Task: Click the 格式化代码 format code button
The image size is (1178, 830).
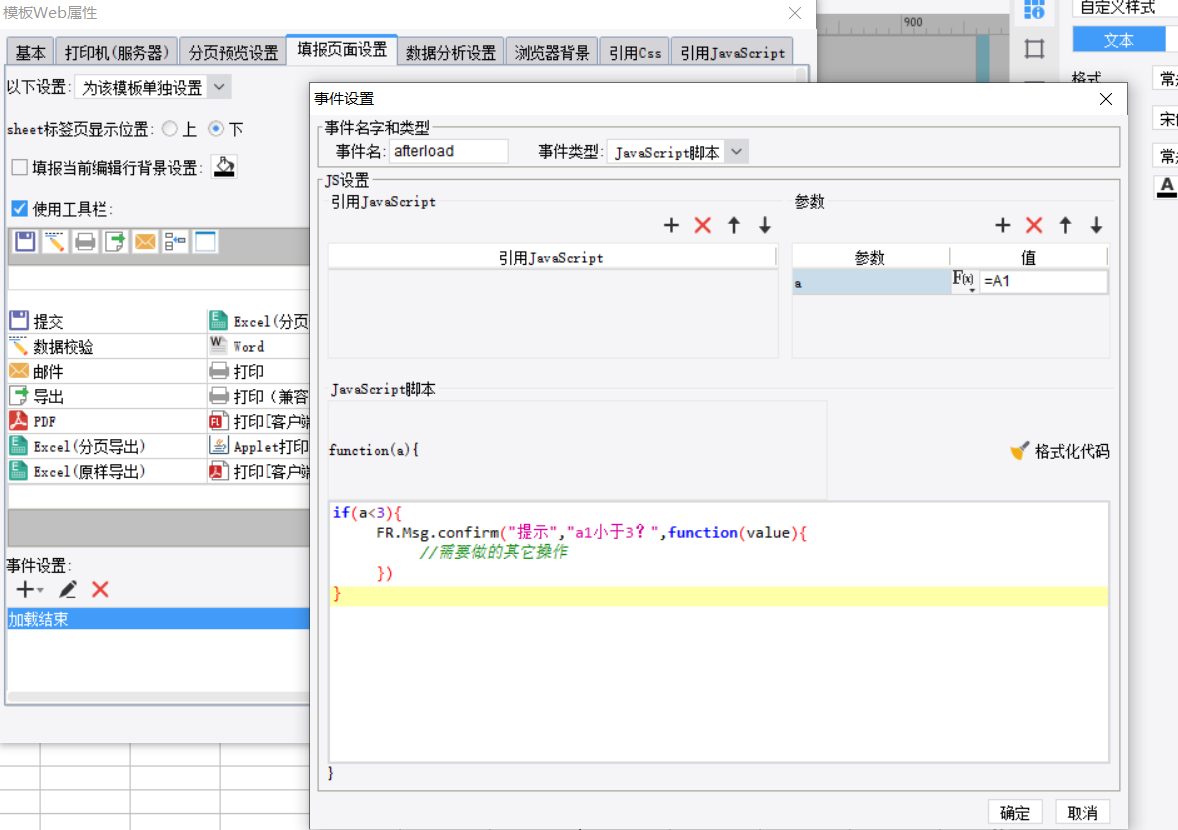Action: [x=1059, y=451]
